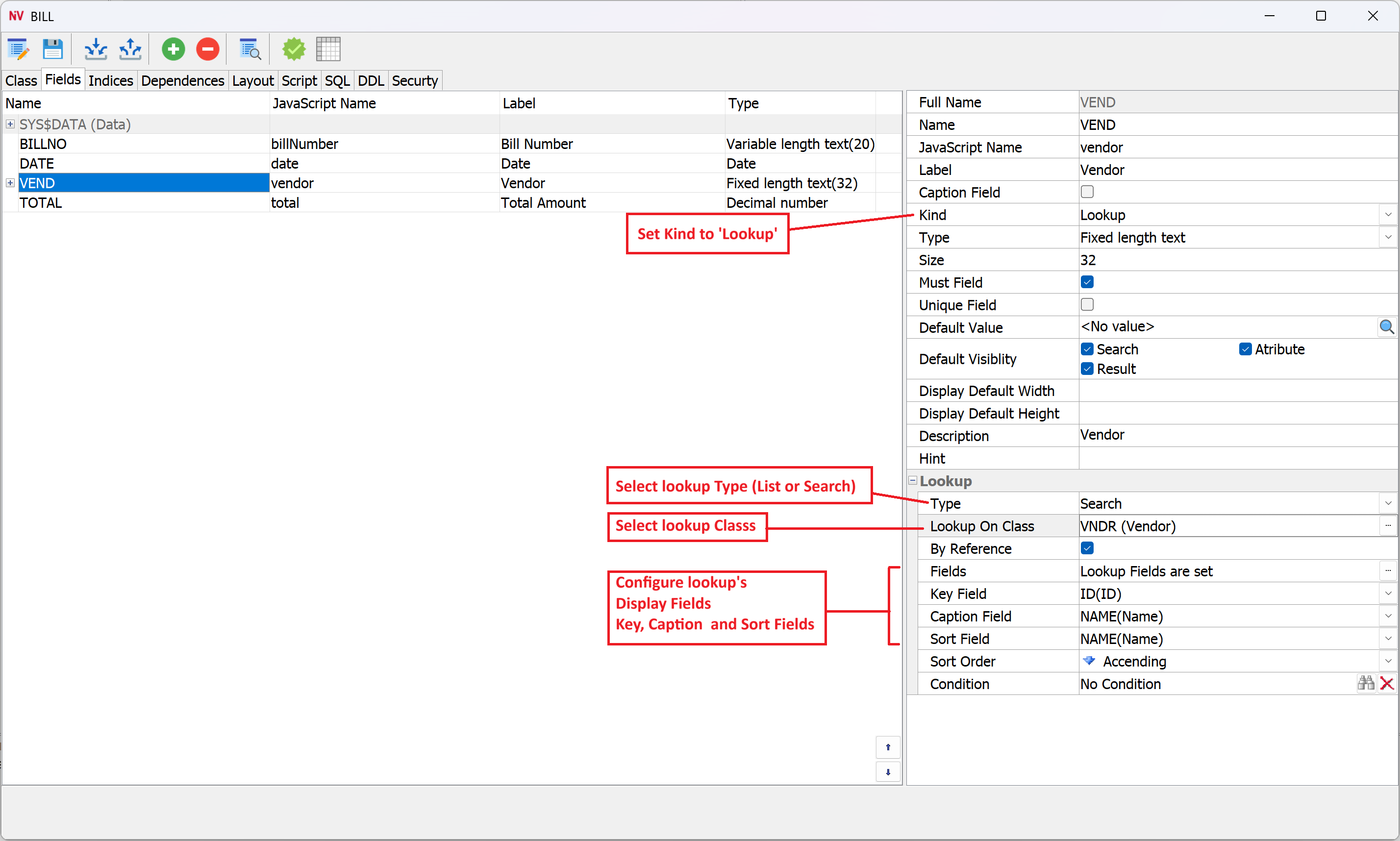1400x841 pixels.
Task: Click the Lookup On Class ellipsis button
Action: 1388,526
